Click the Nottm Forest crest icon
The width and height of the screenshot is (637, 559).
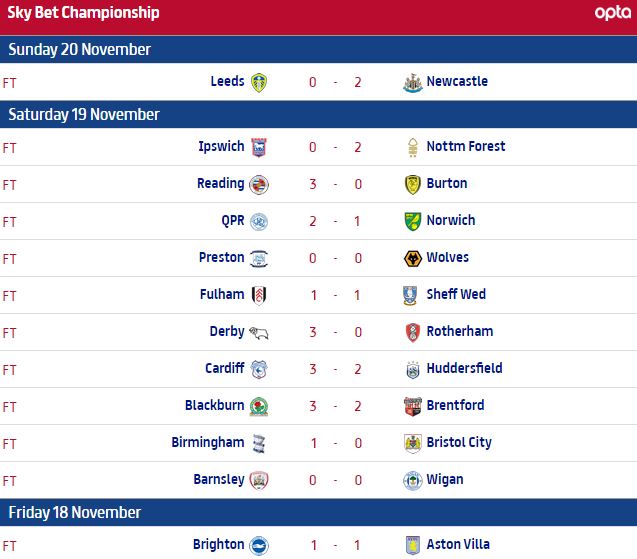[x=411, y=147]
